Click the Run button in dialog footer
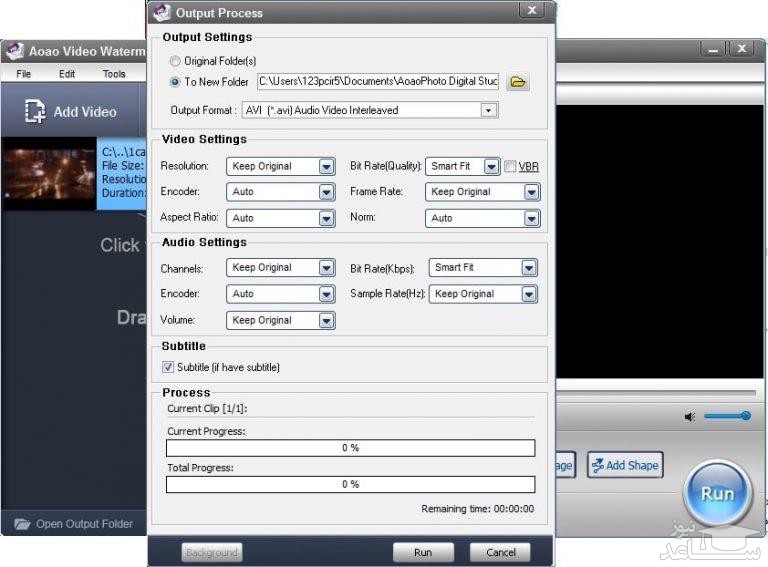Viewport: 768px width, 567px height. pyautogui.click(x=423, y=552)
